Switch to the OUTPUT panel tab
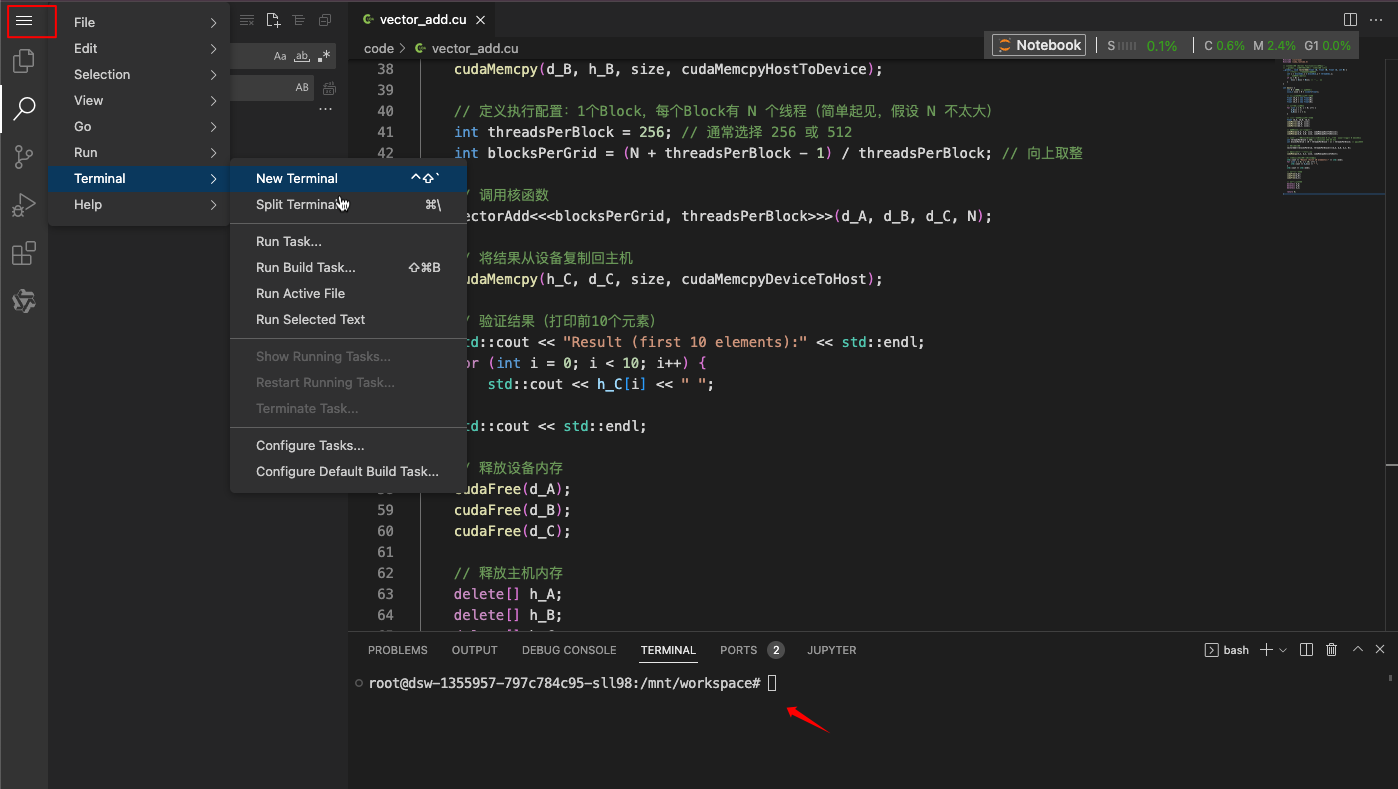The image size is (1398, 789). click(x=474, y=650)
